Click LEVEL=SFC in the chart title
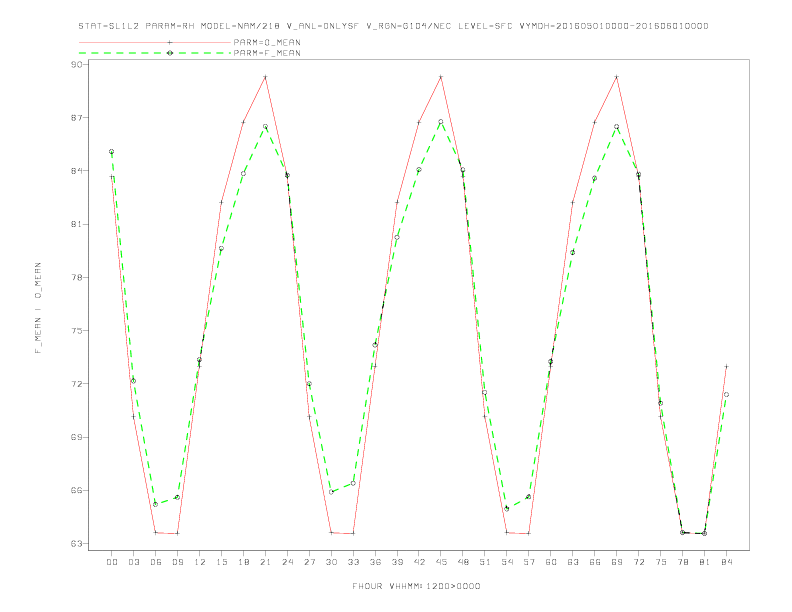The width and height of the screenshot is (792, 612). 485,26
